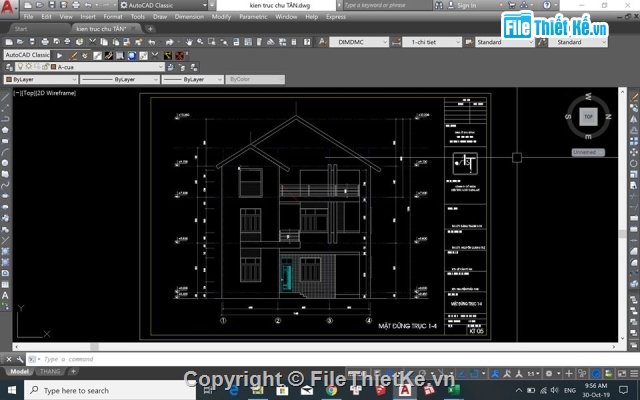Image resolution: width=640 pixels, height=400 pixels.
Task: Click the Zoom Realtime magnifier icon
Action: tap(200, 42)
